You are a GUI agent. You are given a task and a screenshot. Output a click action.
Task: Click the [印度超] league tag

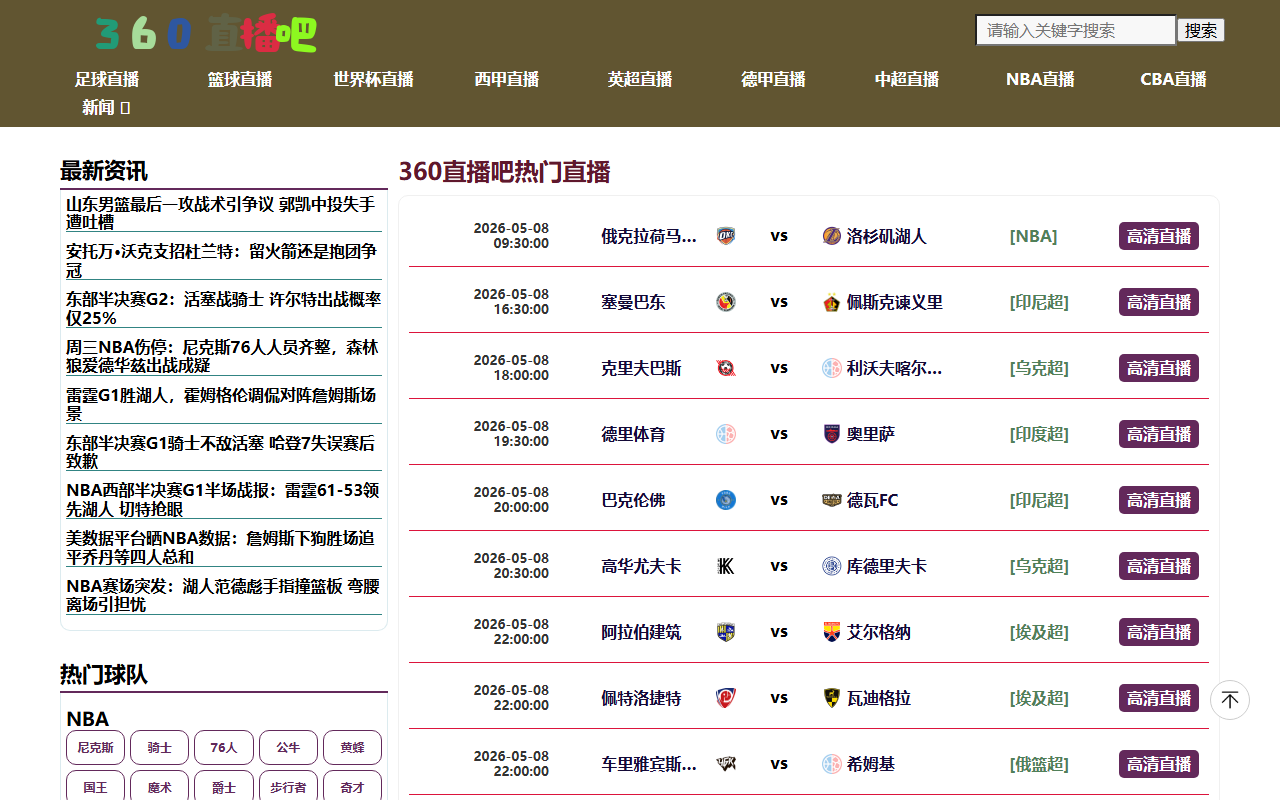tap(1039, 434)
